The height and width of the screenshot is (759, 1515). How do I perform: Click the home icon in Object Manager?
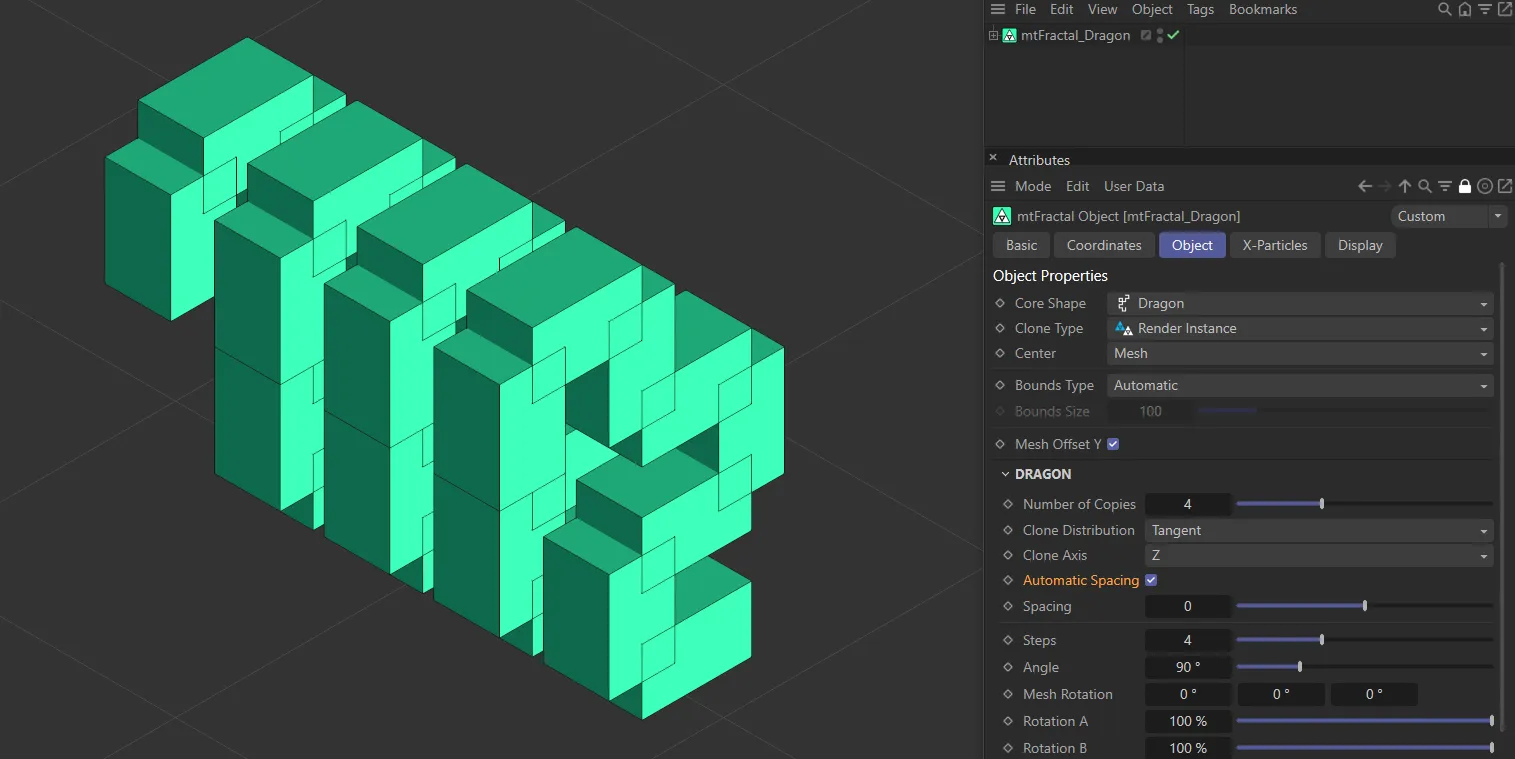[x=1464, y=9]
